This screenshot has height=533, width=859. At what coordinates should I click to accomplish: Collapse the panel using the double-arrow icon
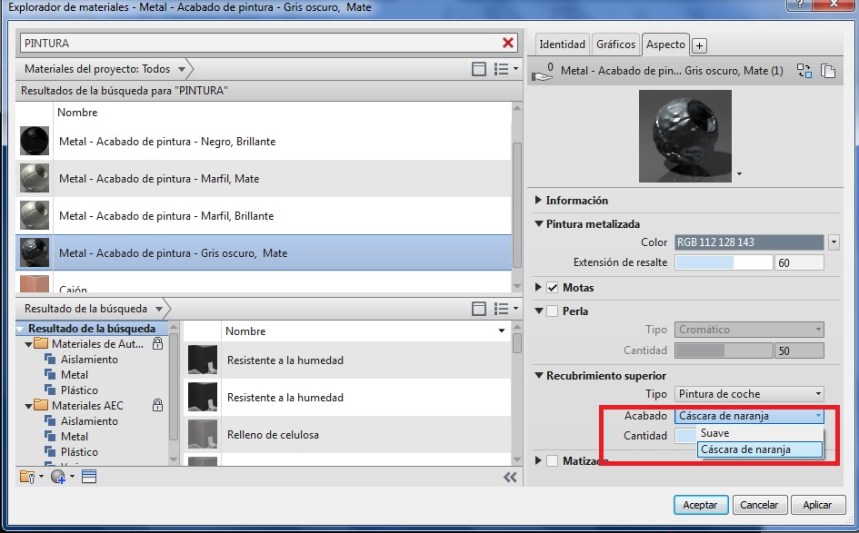[510, 477]
